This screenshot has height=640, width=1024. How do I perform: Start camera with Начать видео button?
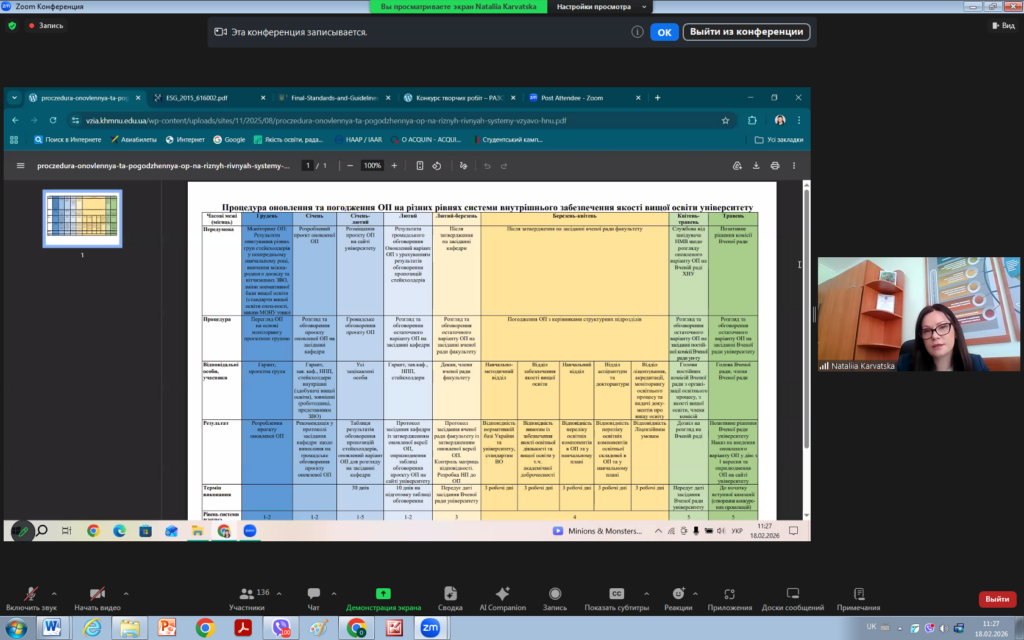pos(97,594)
